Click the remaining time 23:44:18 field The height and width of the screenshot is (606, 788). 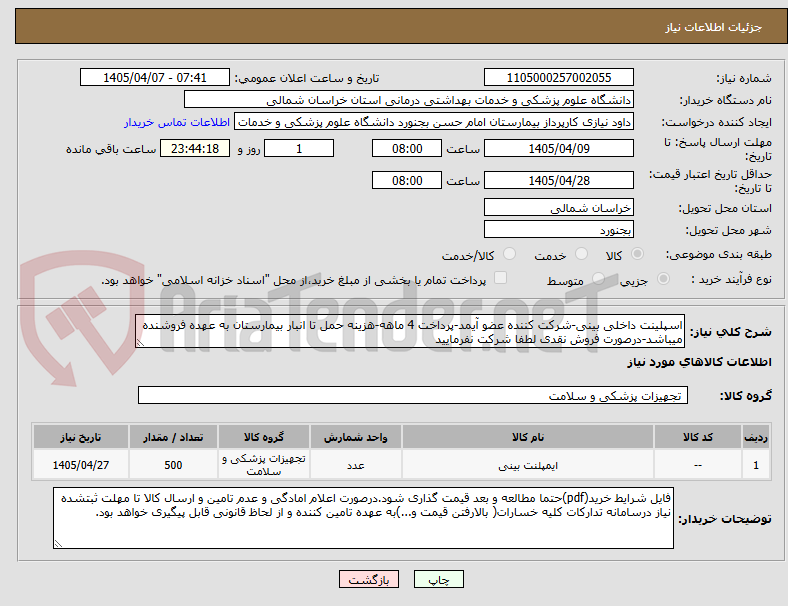(x=195, y=149)
